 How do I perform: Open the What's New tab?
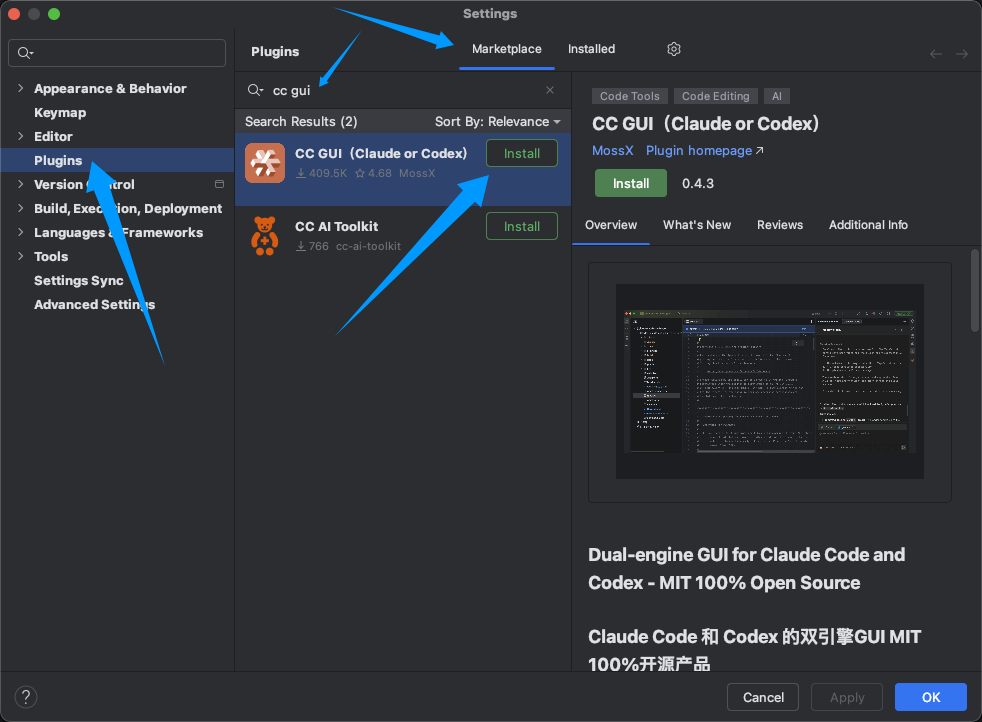click(697, 225)
